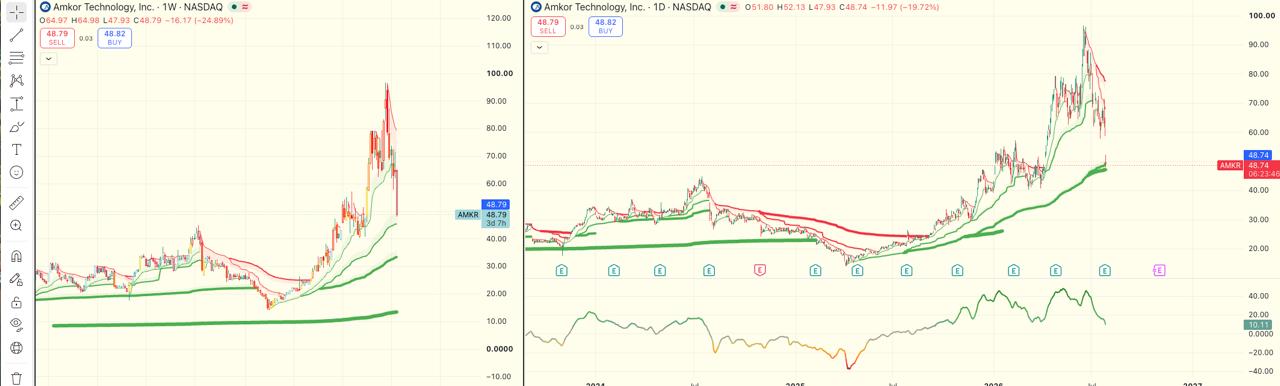Click 3d 7h countdown label on weekly axis
1280x386 pixels.
(x=496, y=224)
